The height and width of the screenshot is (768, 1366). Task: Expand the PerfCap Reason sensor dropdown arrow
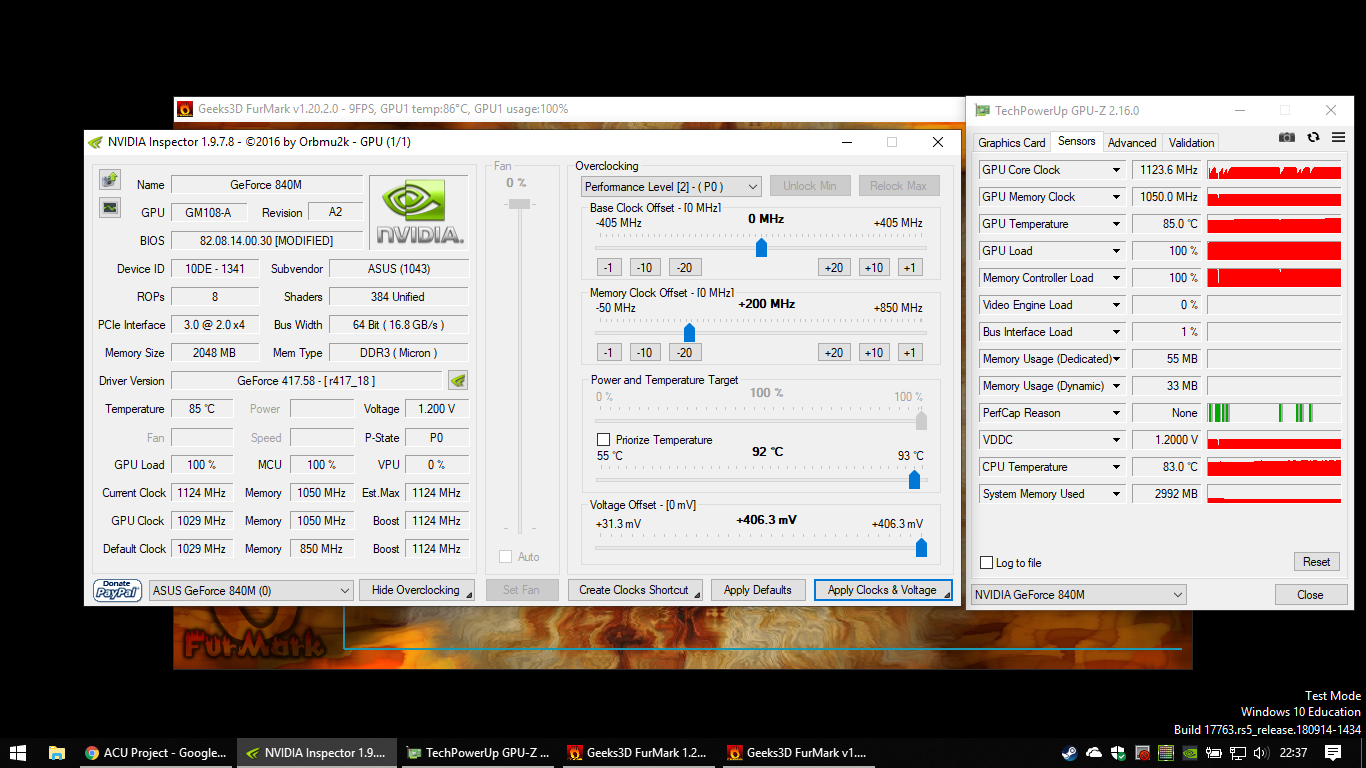1116,413
